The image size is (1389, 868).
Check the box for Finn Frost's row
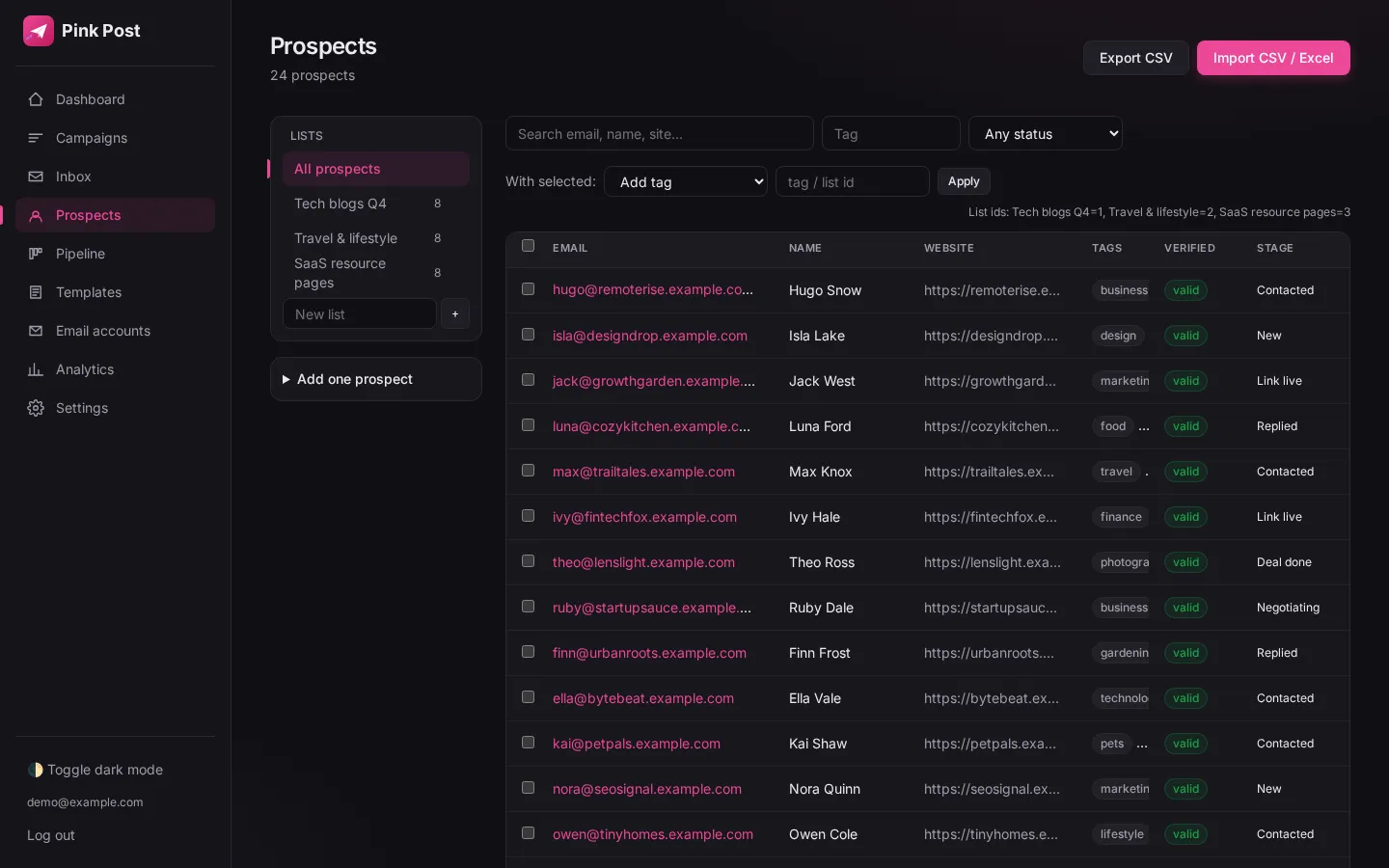(x=528, y=652)
